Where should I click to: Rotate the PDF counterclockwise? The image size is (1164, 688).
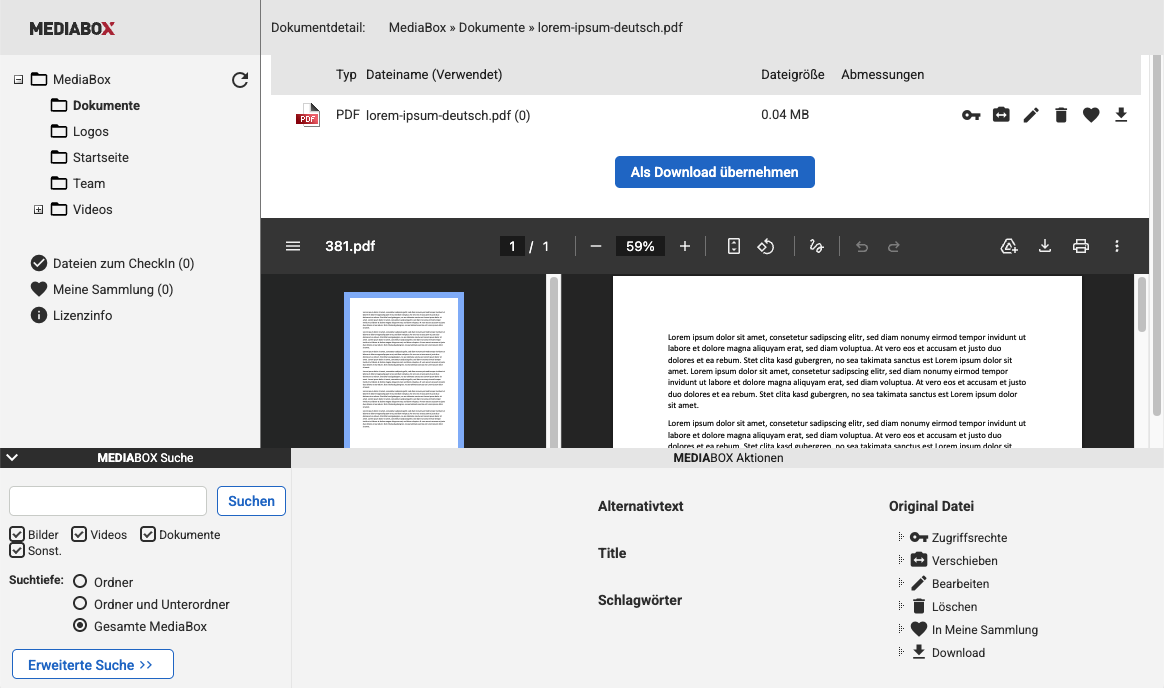click(765, 246)
